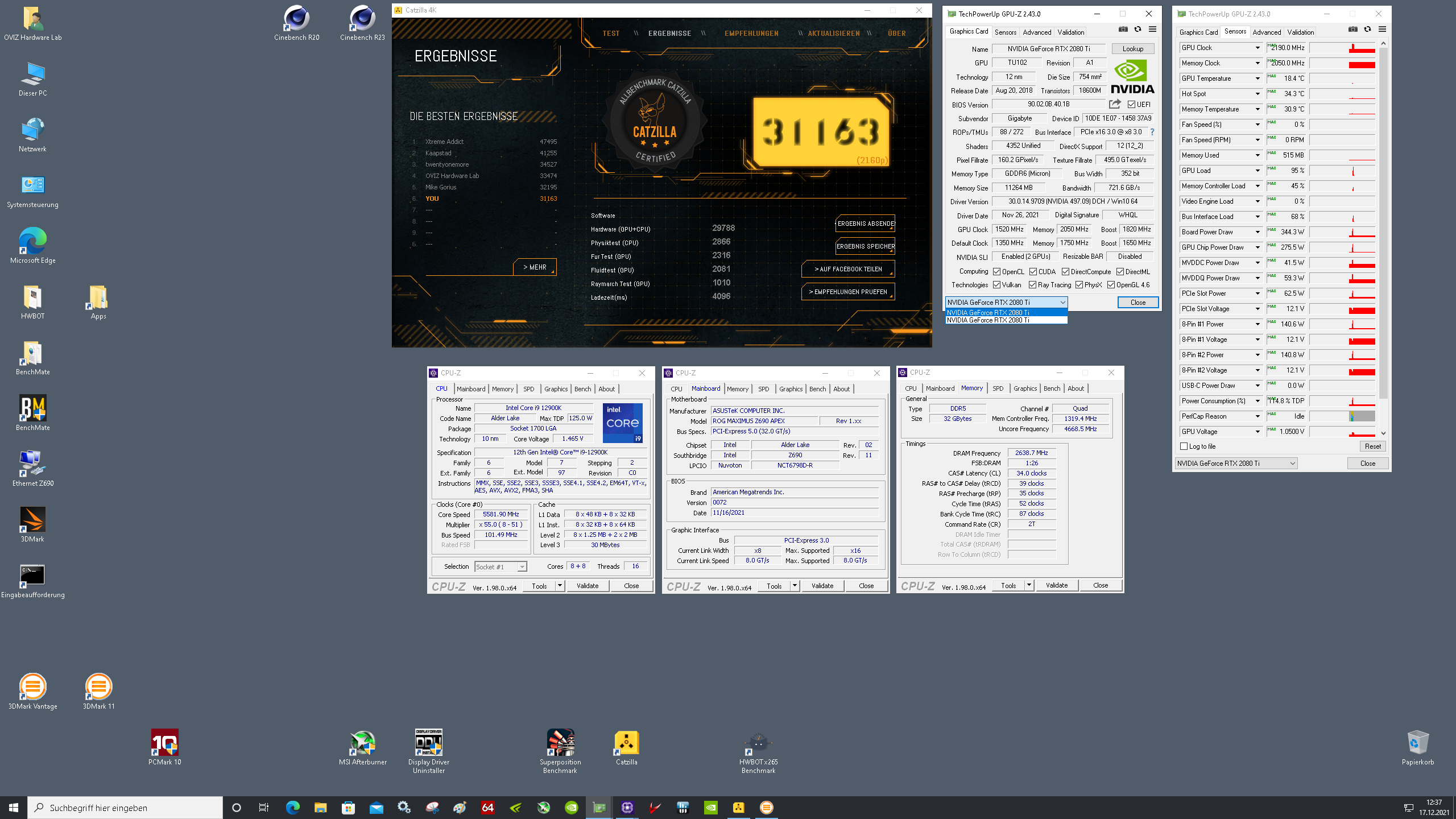Click AUF FACEBOOK TEILEN button
1456x819 pixels.
(848, 269)
